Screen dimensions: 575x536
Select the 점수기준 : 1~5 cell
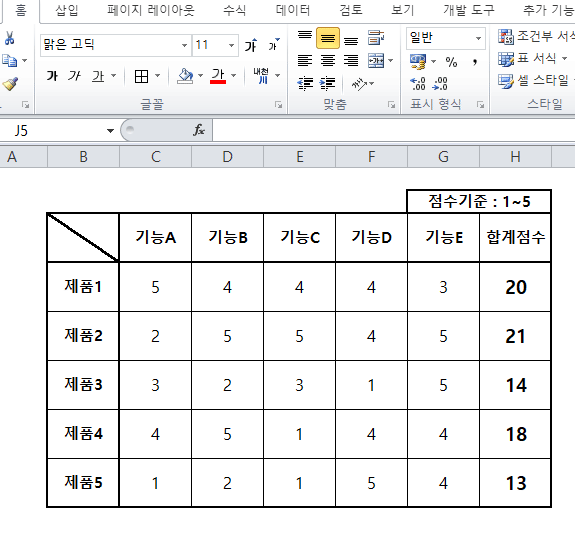coord(479,201)
